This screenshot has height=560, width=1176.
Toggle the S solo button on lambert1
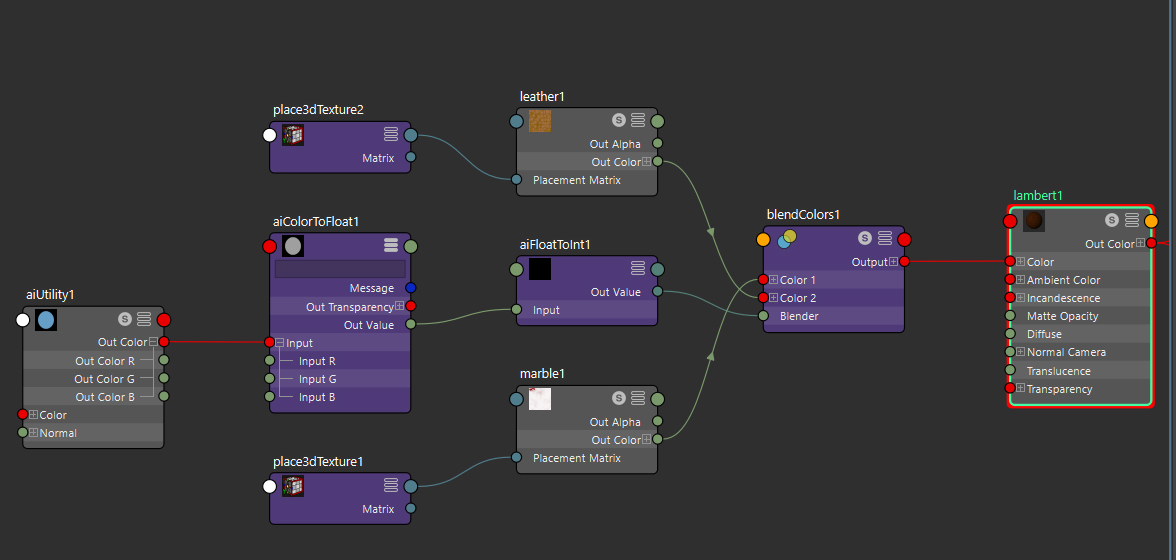1112,220
